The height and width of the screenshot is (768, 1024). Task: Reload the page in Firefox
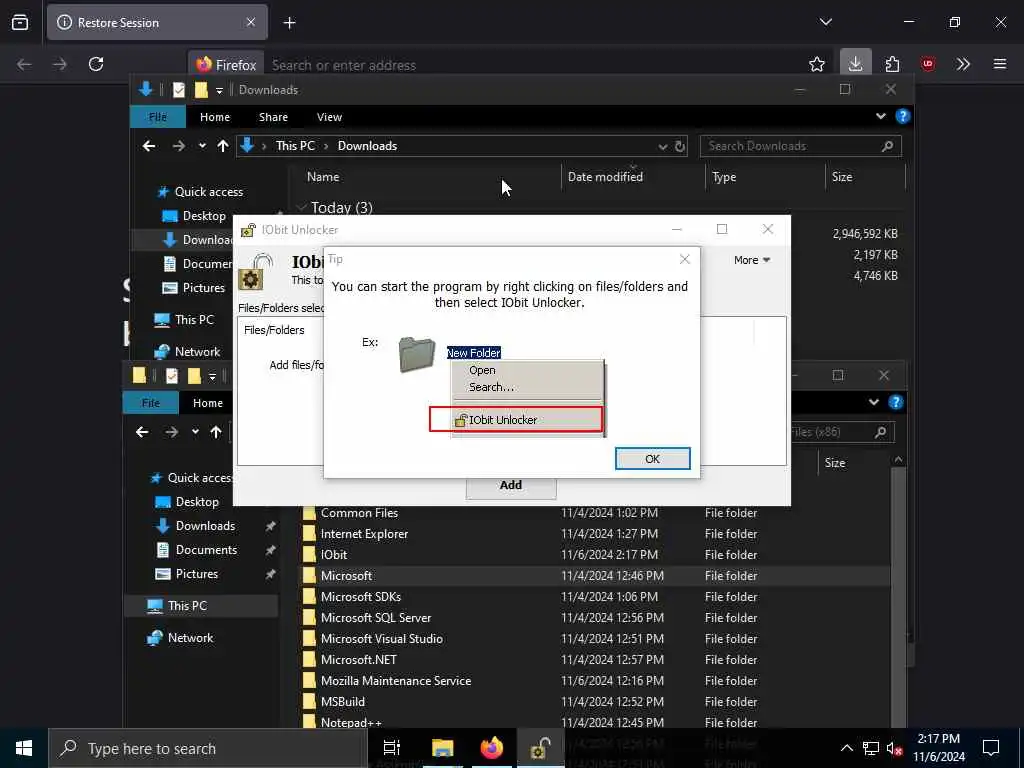coord(96,64)
